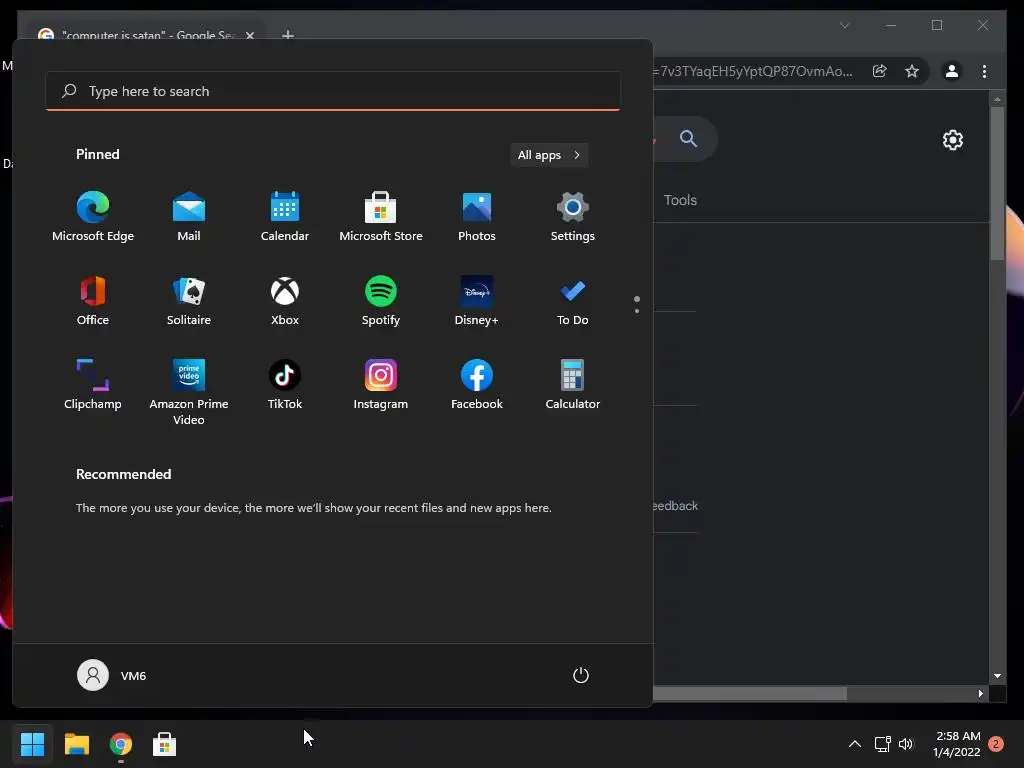Open the clock showing 2:58 AM

pyautogui.click(x=957, y=744)
